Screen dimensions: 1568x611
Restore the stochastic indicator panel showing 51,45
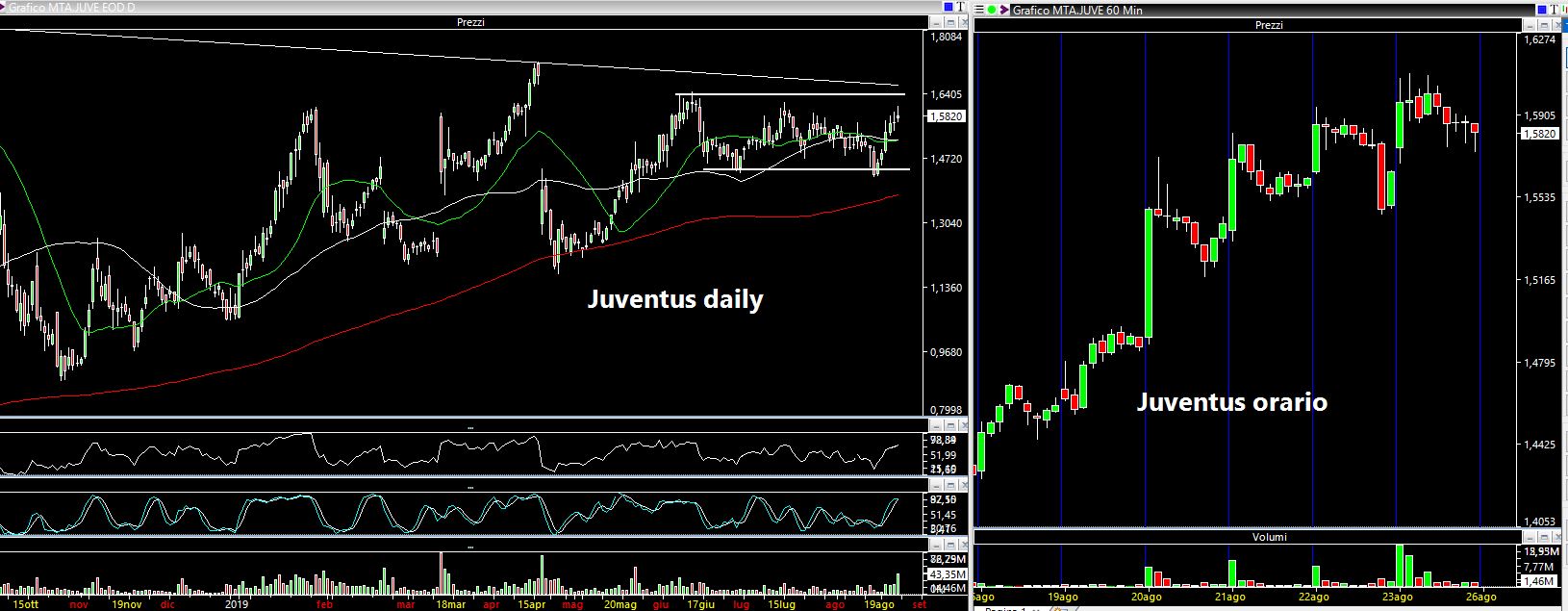(950, 486)
